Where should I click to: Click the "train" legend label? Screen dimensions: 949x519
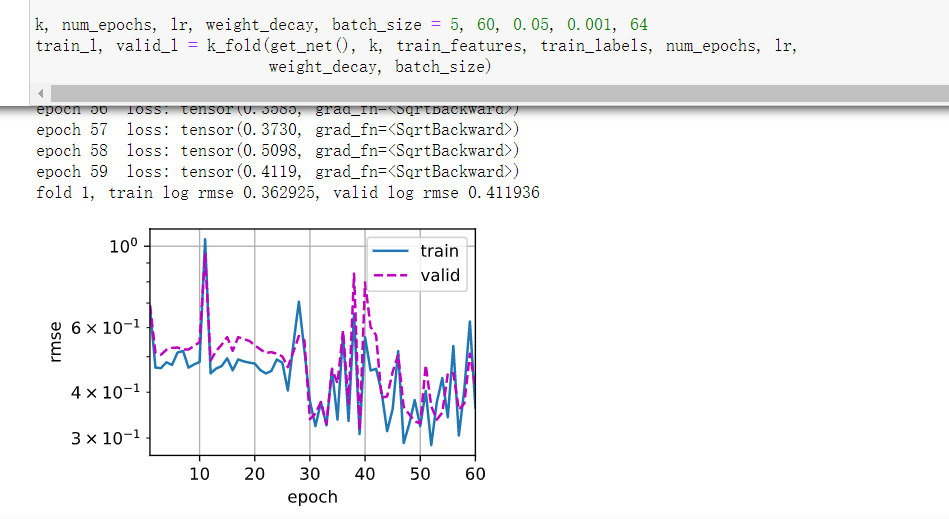click(439, 251)
